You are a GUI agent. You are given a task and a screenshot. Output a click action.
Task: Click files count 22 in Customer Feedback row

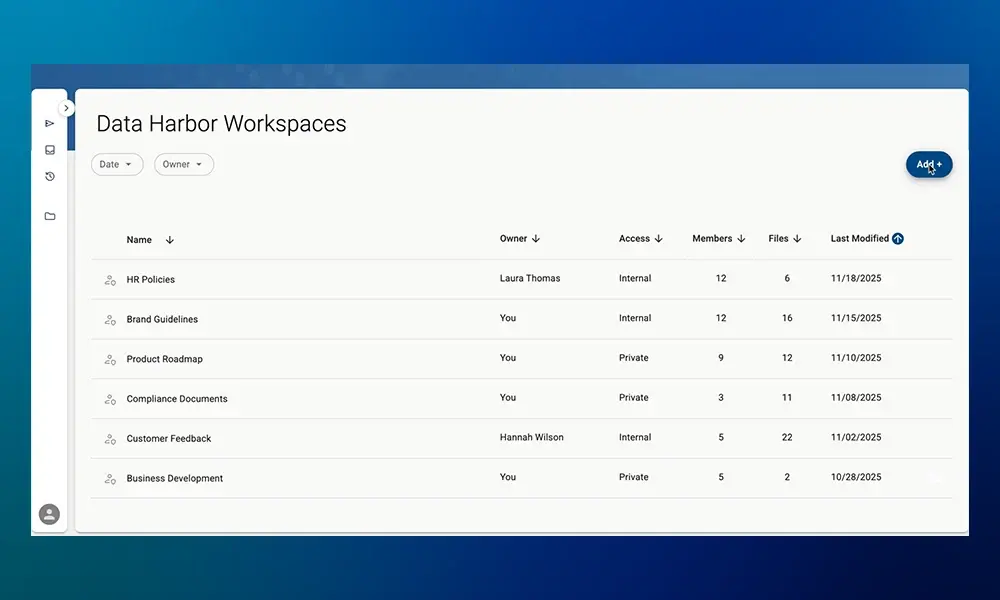point(787,437)
